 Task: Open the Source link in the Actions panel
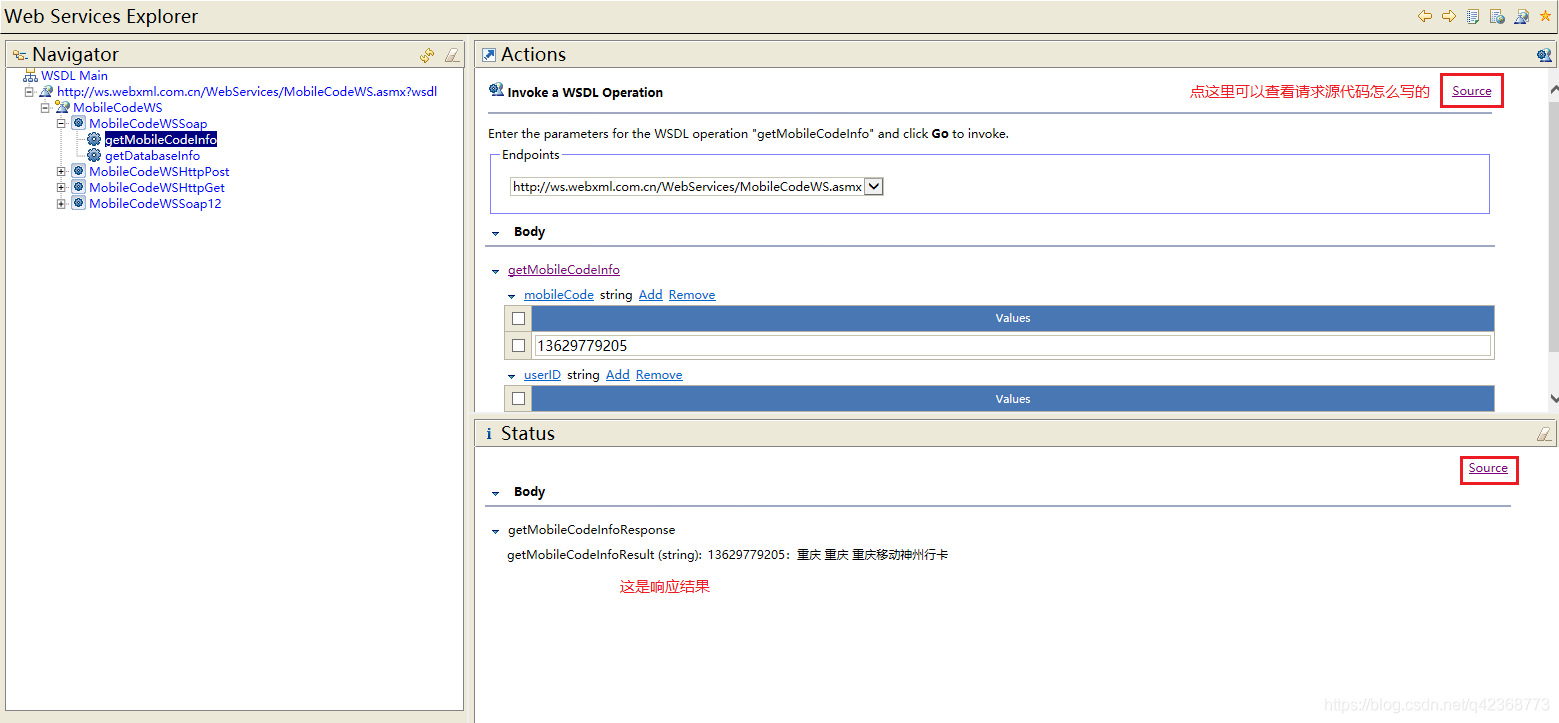1471,90
